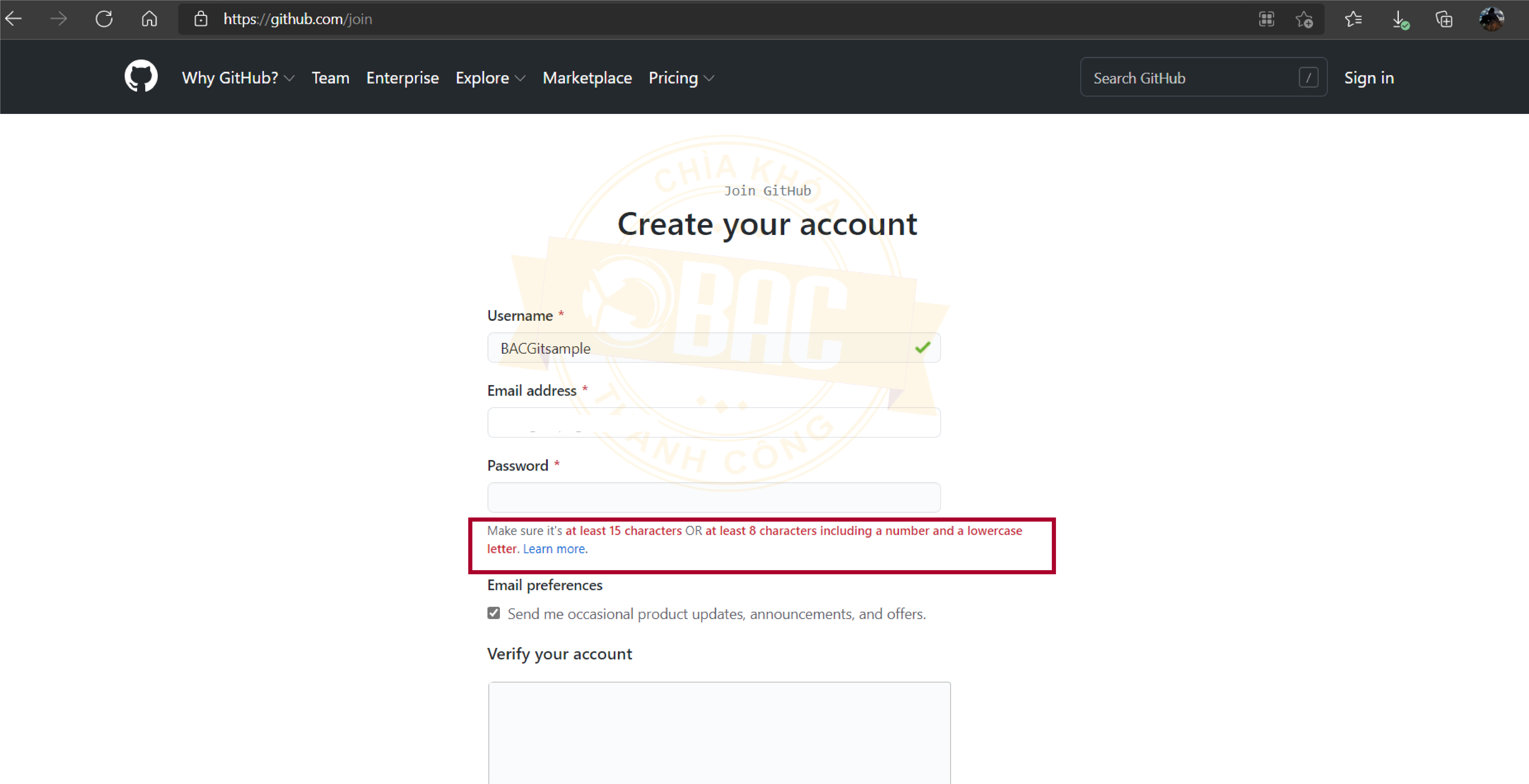Open the favorites list icon
The width and height of the screenshot is (1529, 784).
click(x=1353, y=19)
